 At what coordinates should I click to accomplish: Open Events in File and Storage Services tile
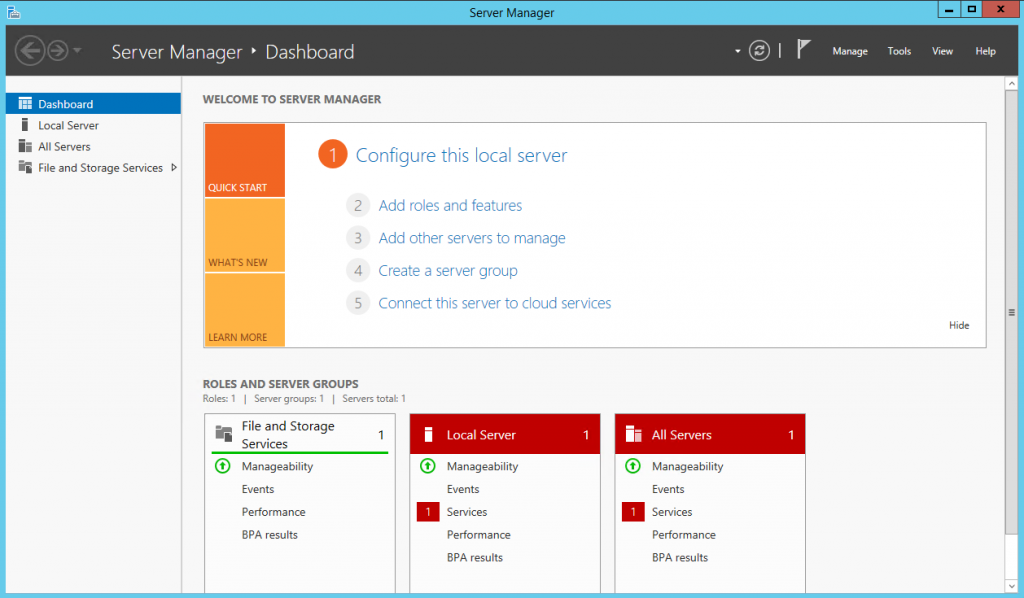tap(257, 489)
